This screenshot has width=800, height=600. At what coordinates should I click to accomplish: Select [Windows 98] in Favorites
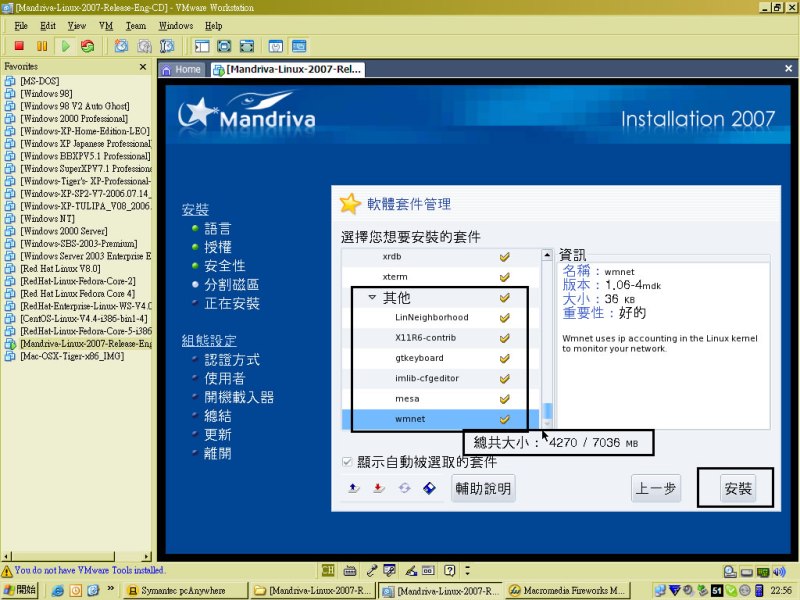[x=46, y=93]
